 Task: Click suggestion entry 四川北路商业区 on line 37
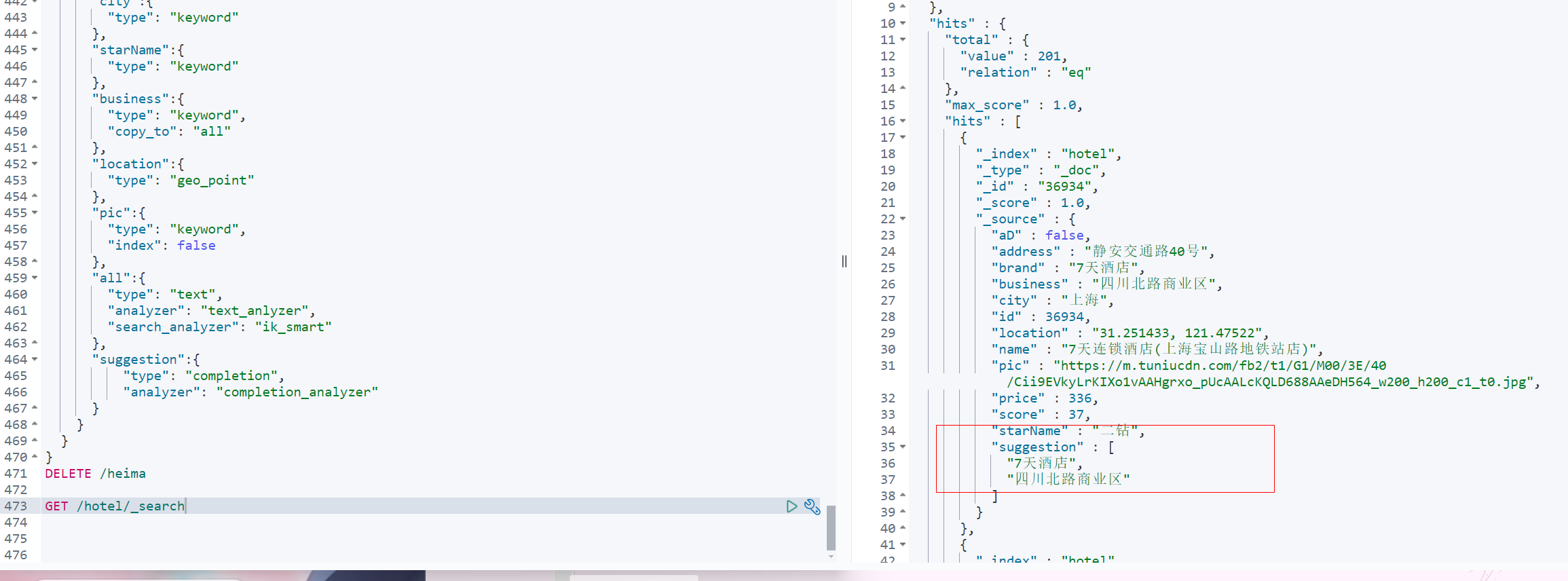[1068, 480]
